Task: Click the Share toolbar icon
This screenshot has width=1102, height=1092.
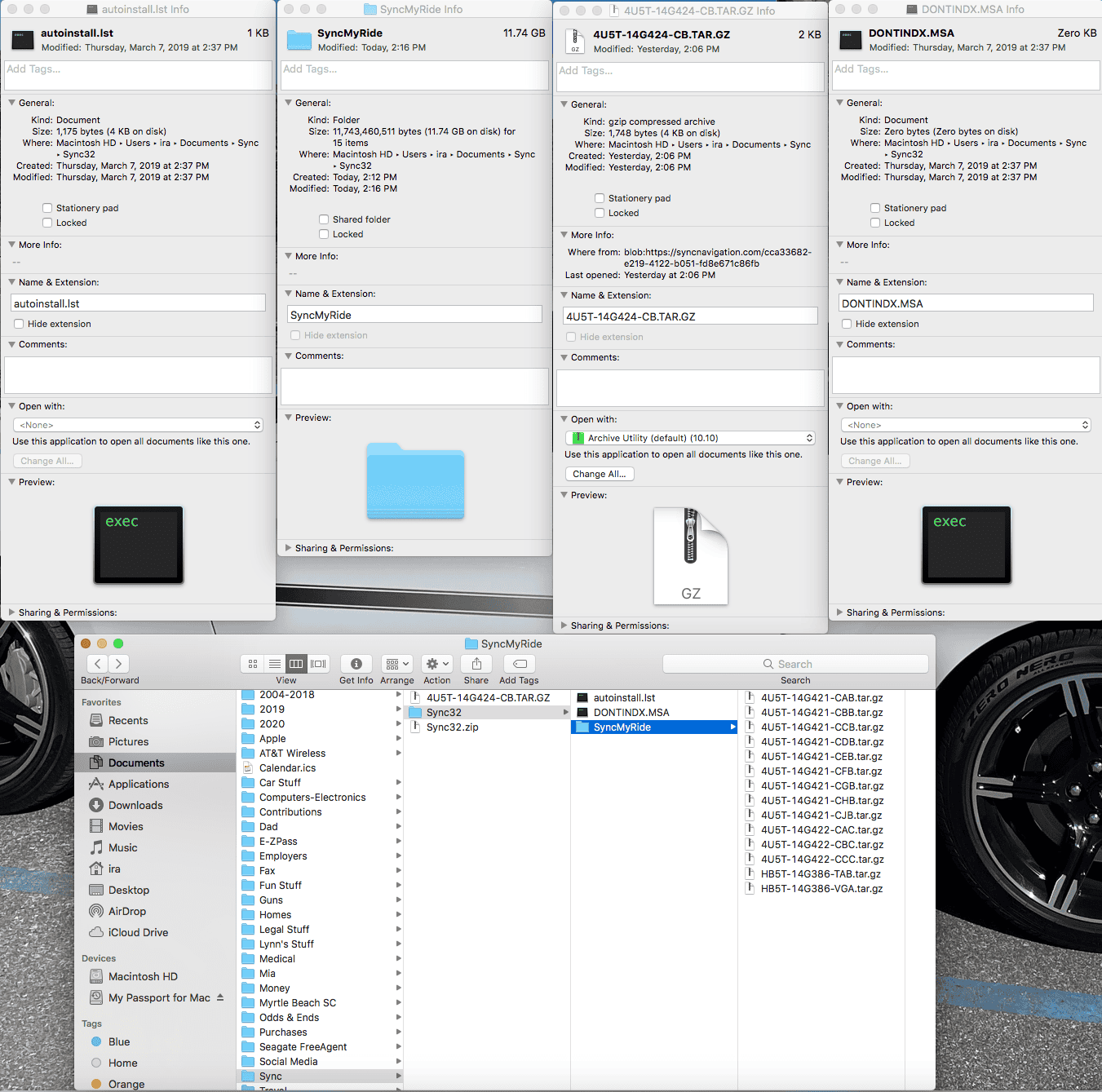Action: coord(476,664)
